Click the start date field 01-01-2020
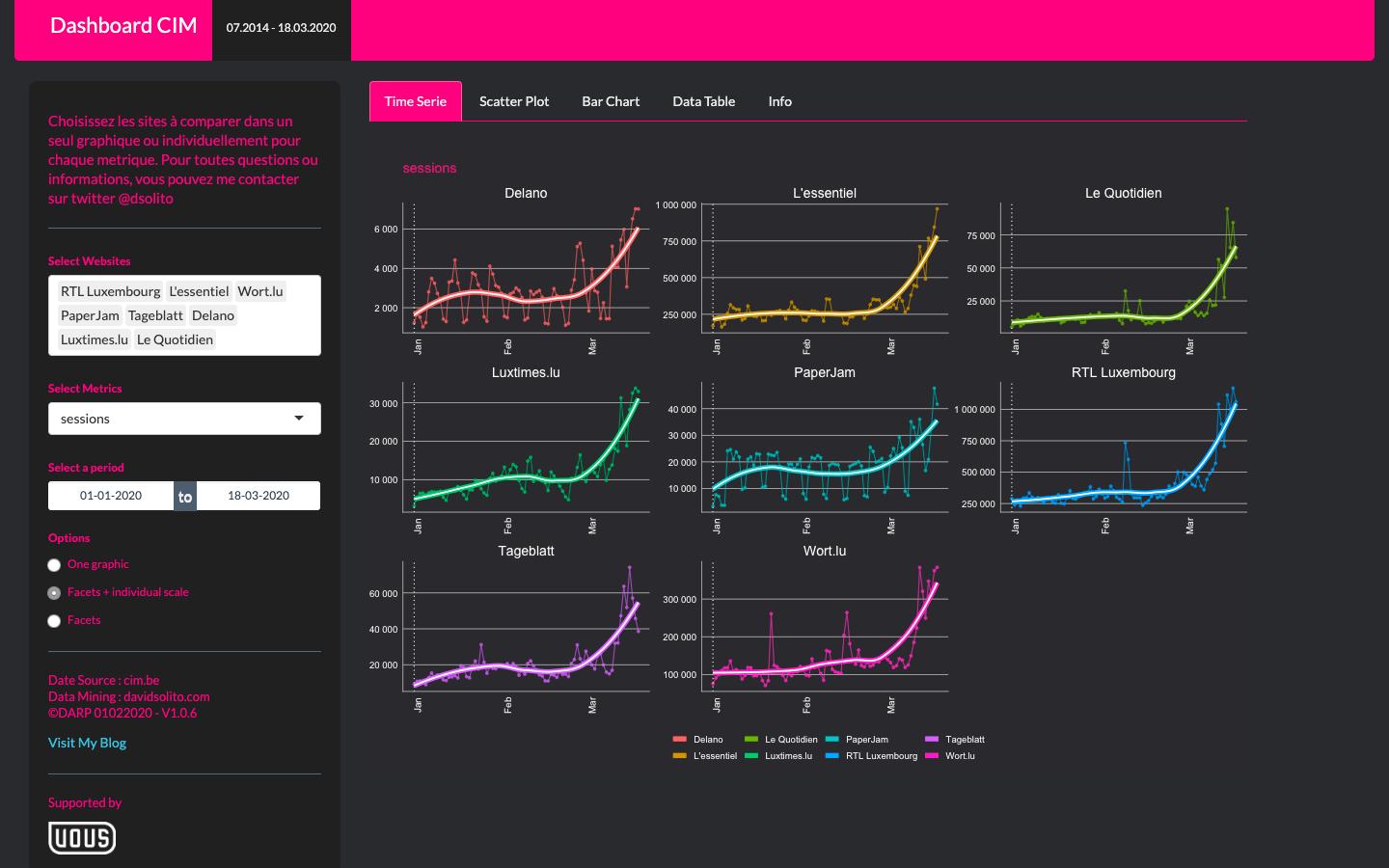Image resolution: width=1389 pixels, height=868 pixels. pyautogui.click(x=111, y=496)
